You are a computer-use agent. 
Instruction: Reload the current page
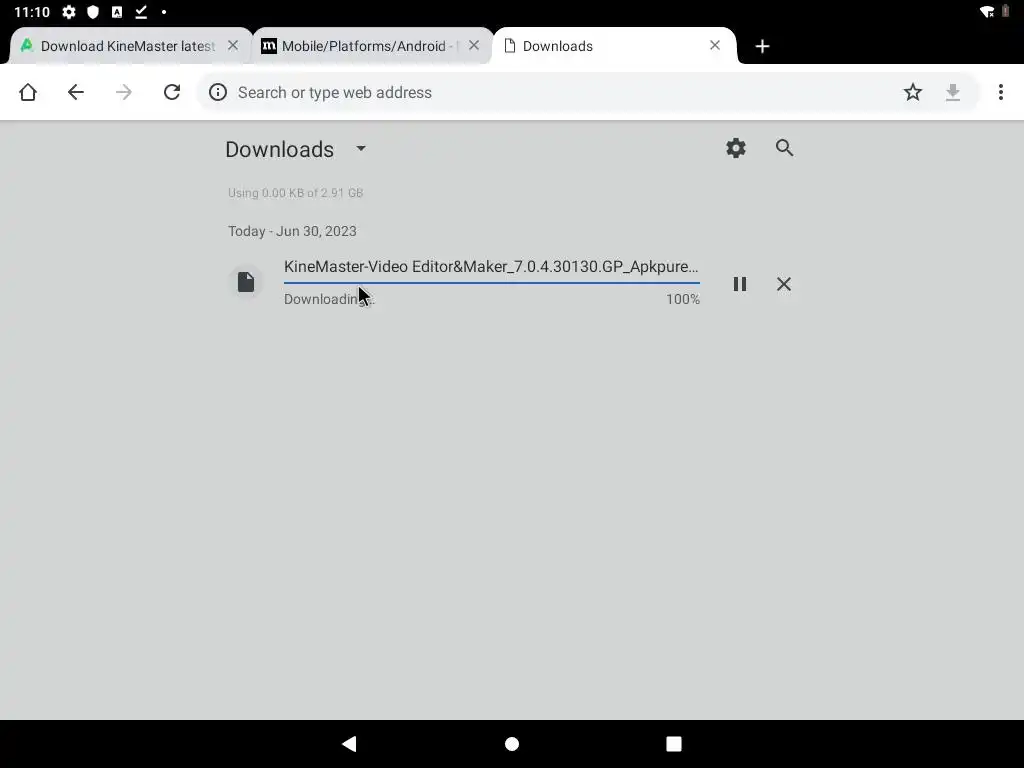pyautogui.click(x=172, y=92)
